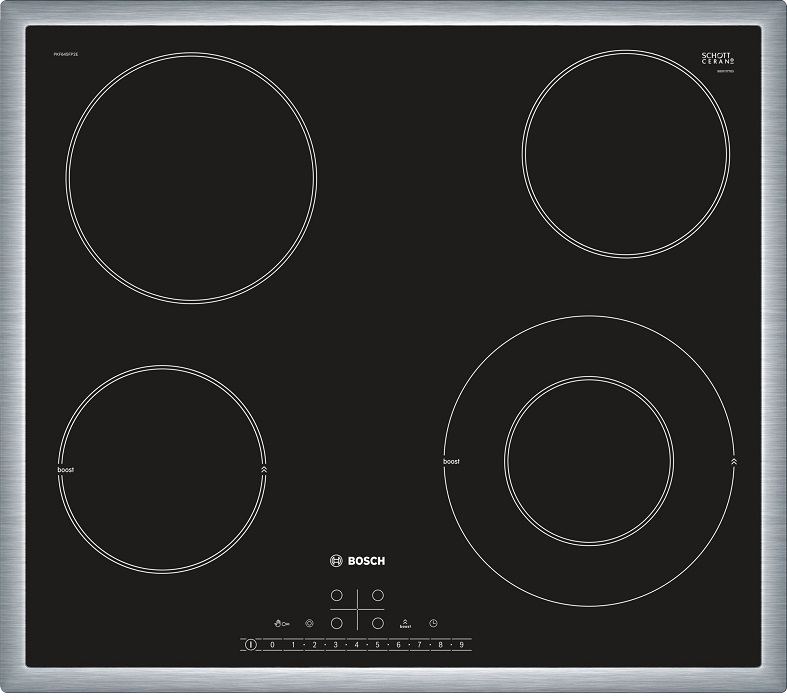Set heat level to 0 on slider
The height and width of the screenshot is (700, 787).
coord(272,646)
